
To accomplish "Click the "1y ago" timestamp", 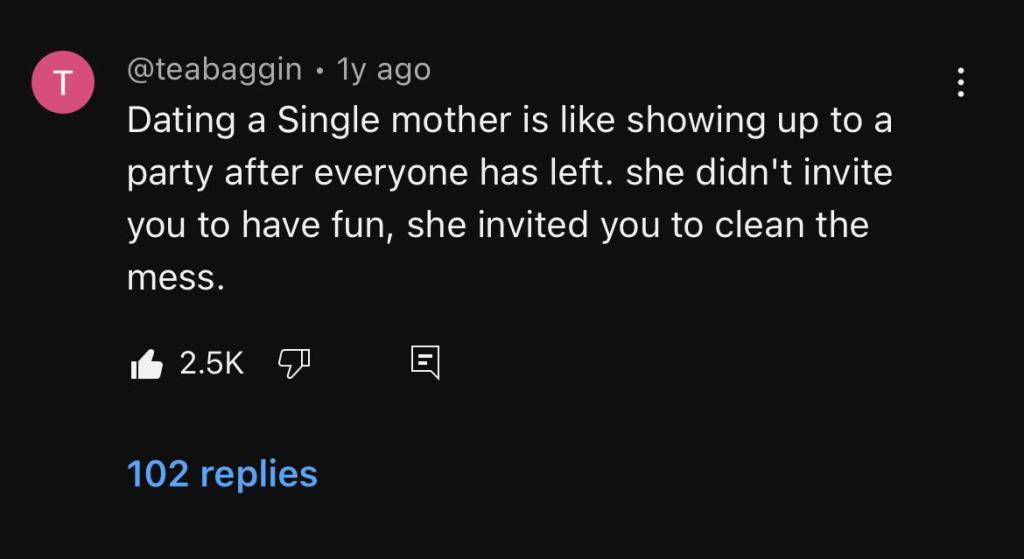I will [384, 70].
